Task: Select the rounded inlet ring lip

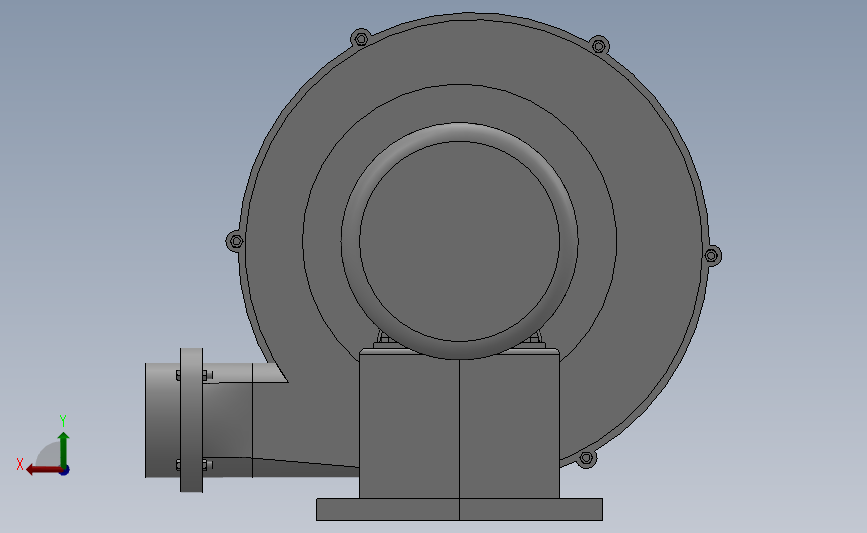Action: (459, 132)
